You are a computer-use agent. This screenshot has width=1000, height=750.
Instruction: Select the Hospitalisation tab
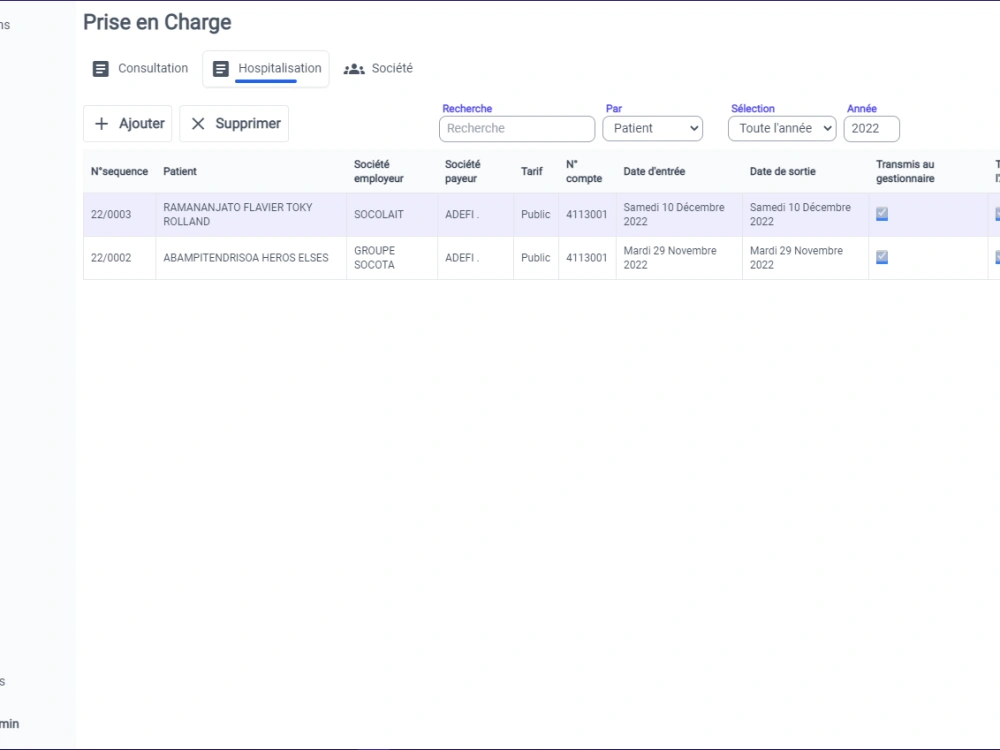(x=266, y=69)
